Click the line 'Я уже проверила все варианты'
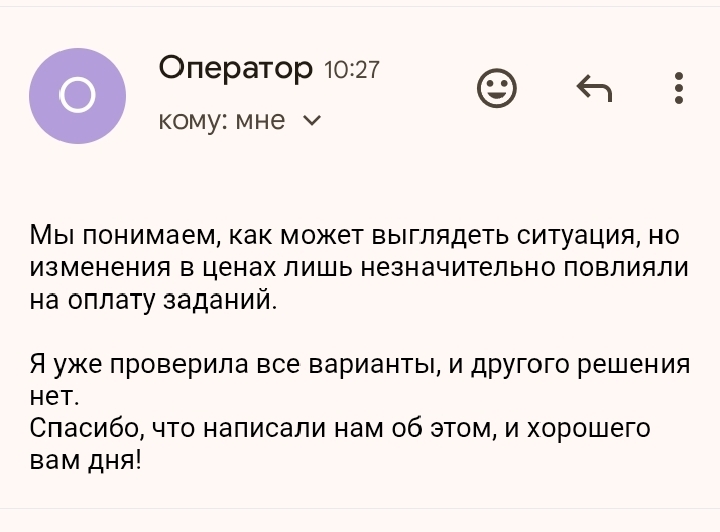The height and width of the screenshot is (532, 720). (x=360, y=365)
